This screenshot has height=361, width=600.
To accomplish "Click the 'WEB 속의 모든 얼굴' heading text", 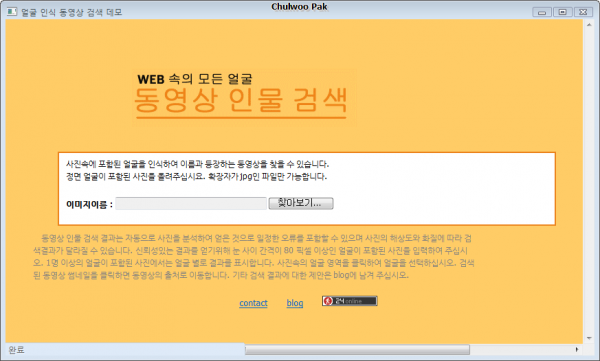I will 195,79.
